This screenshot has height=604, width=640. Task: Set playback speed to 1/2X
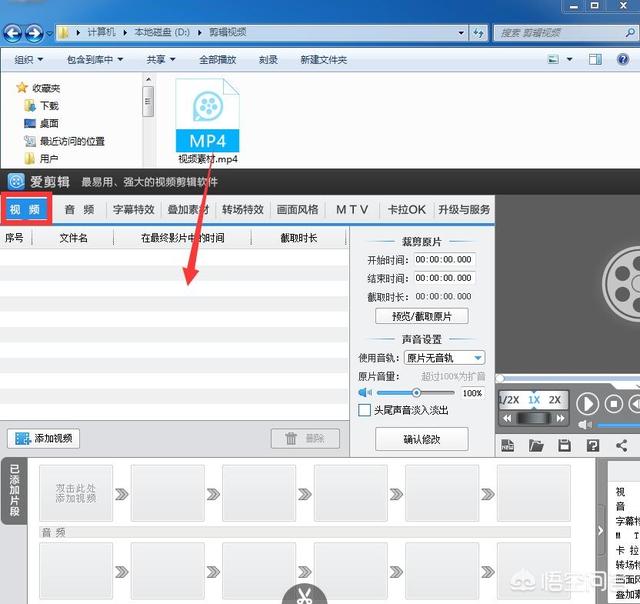click(x=509, y=400)
